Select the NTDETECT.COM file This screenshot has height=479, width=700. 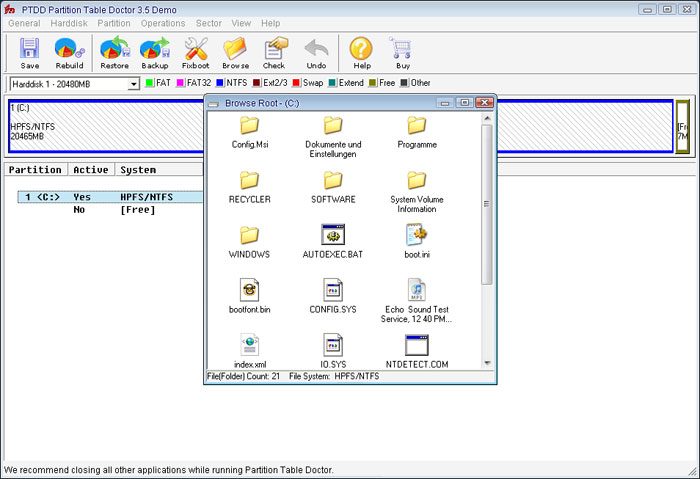click(417, 351)
